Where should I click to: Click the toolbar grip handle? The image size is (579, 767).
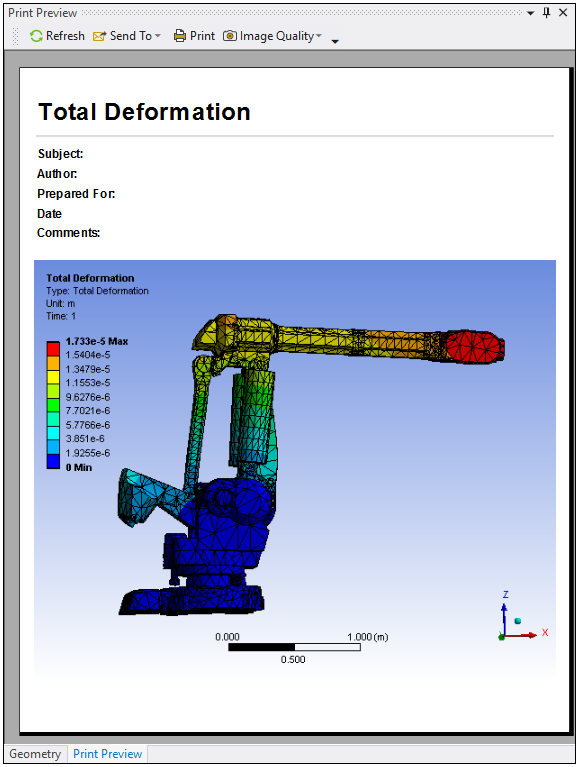pyautogui.click(x=15, y=36)
